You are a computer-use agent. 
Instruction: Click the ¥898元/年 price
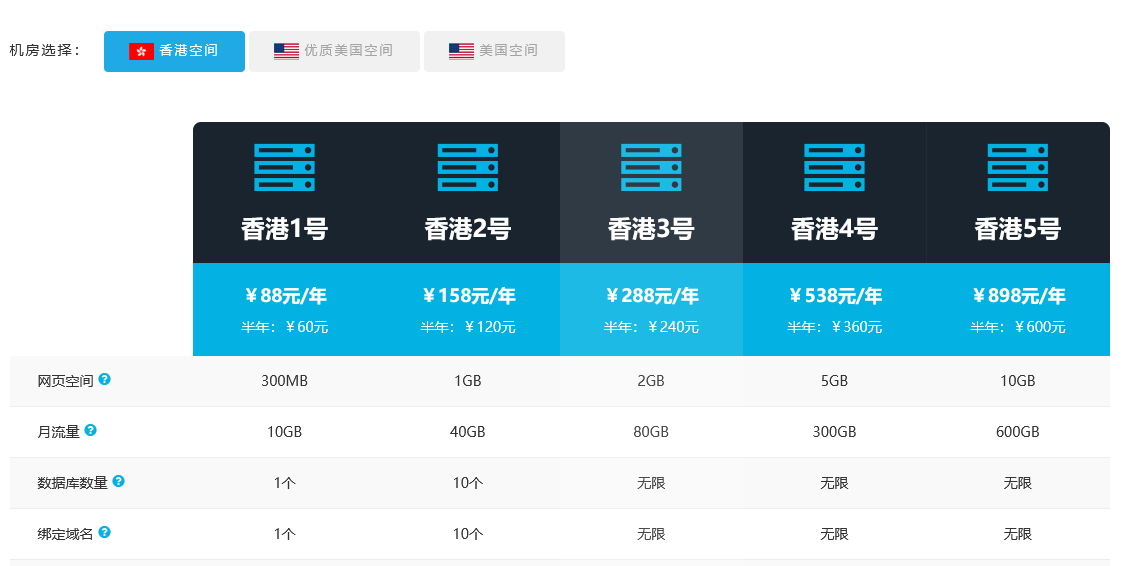pyautogui.click(x=1018, y=296)
